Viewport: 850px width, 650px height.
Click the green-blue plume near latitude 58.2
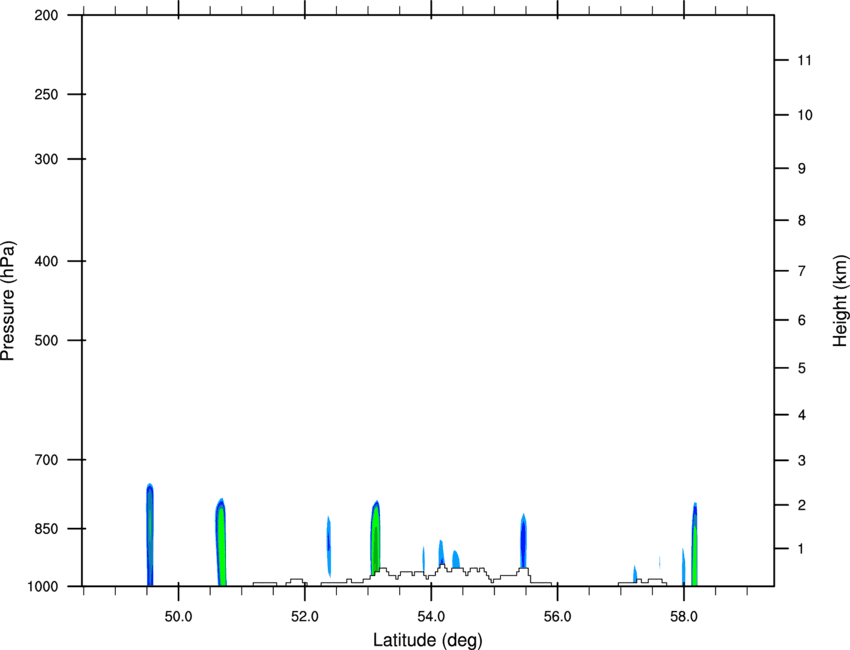pyautogui.click(x=694, y=544)
